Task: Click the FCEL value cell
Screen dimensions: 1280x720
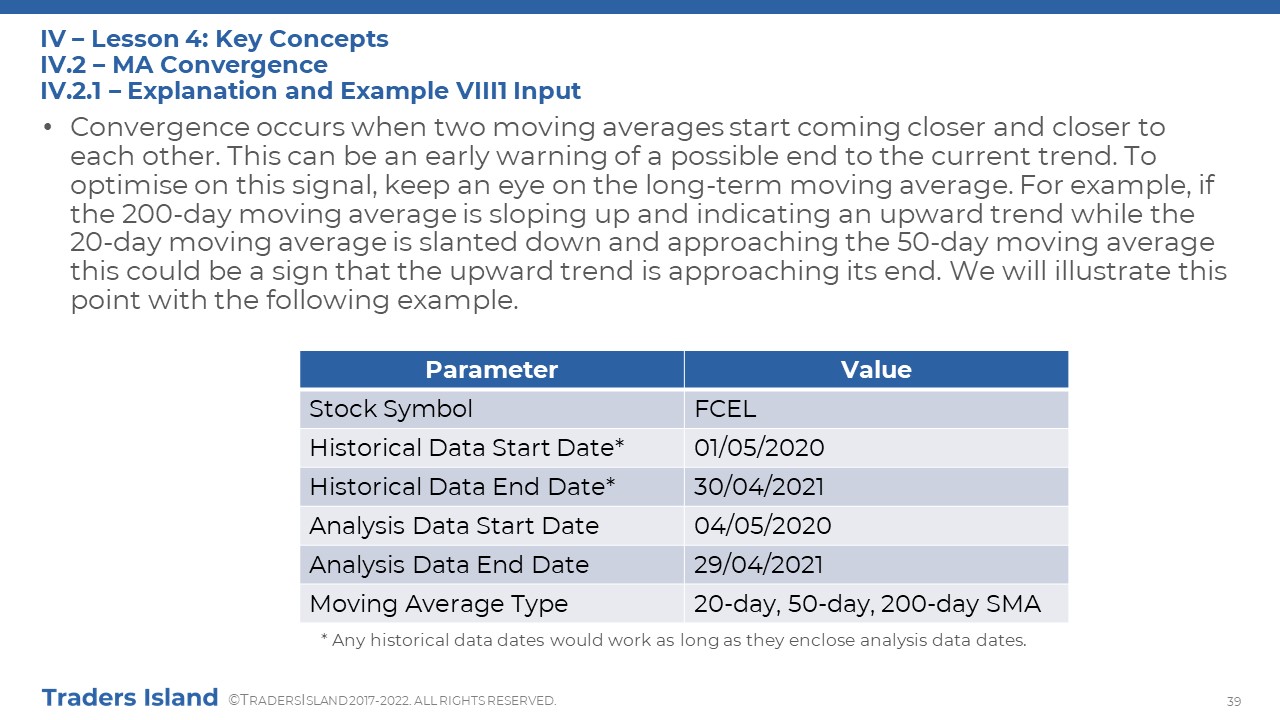Action: pyautogui.click(x=876, y=409)
